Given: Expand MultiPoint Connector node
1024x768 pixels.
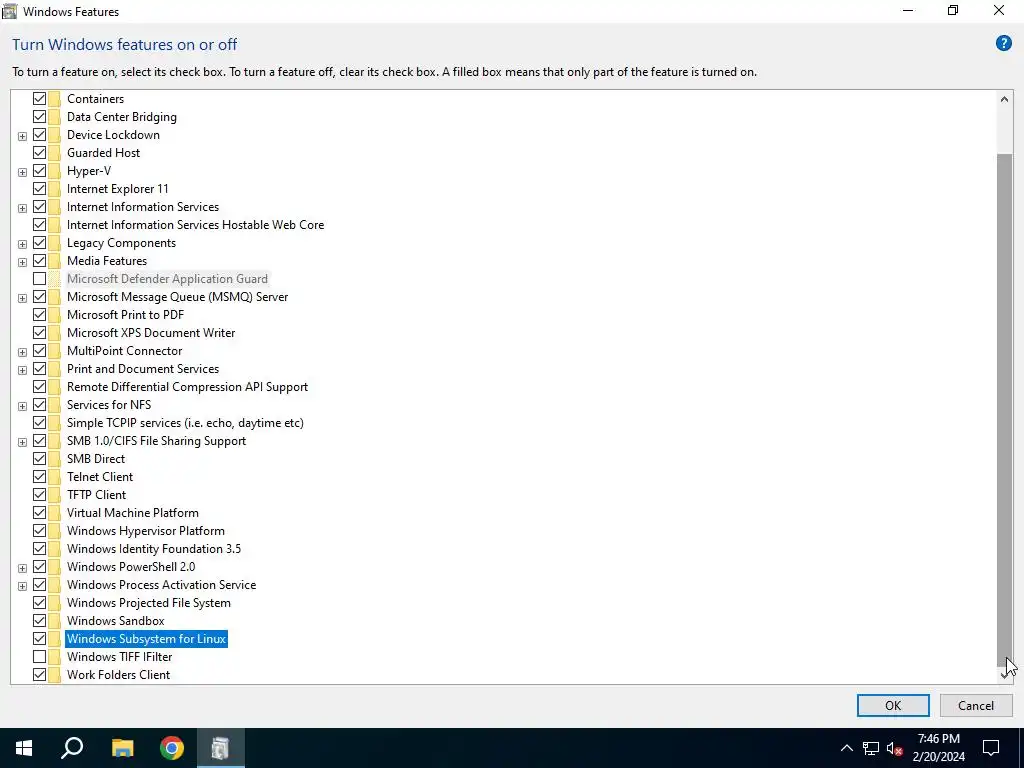Looking at the screenshot, I should (22, 352).
